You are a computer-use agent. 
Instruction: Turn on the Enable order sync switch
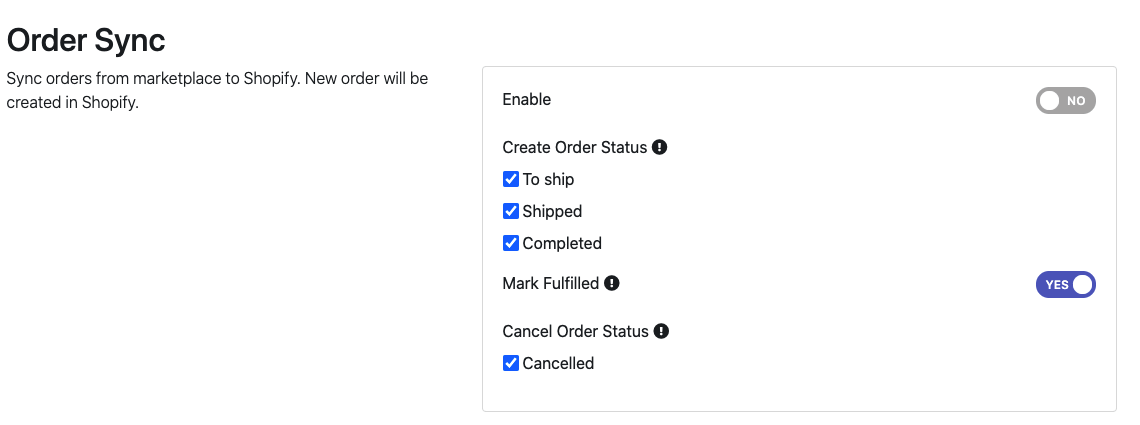click(x=1065, y=100)
